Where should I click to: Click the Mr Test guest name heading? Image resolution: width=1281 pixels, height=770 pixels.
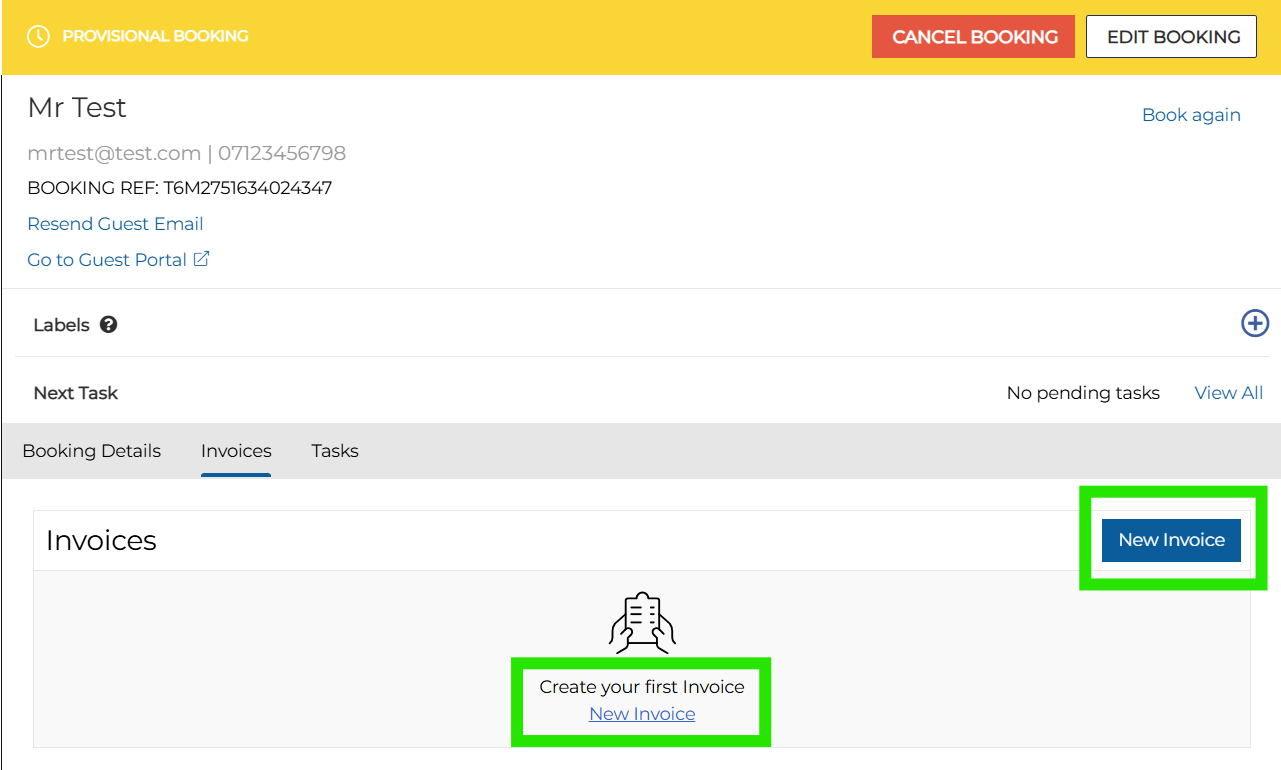click(x=77, y=108)
